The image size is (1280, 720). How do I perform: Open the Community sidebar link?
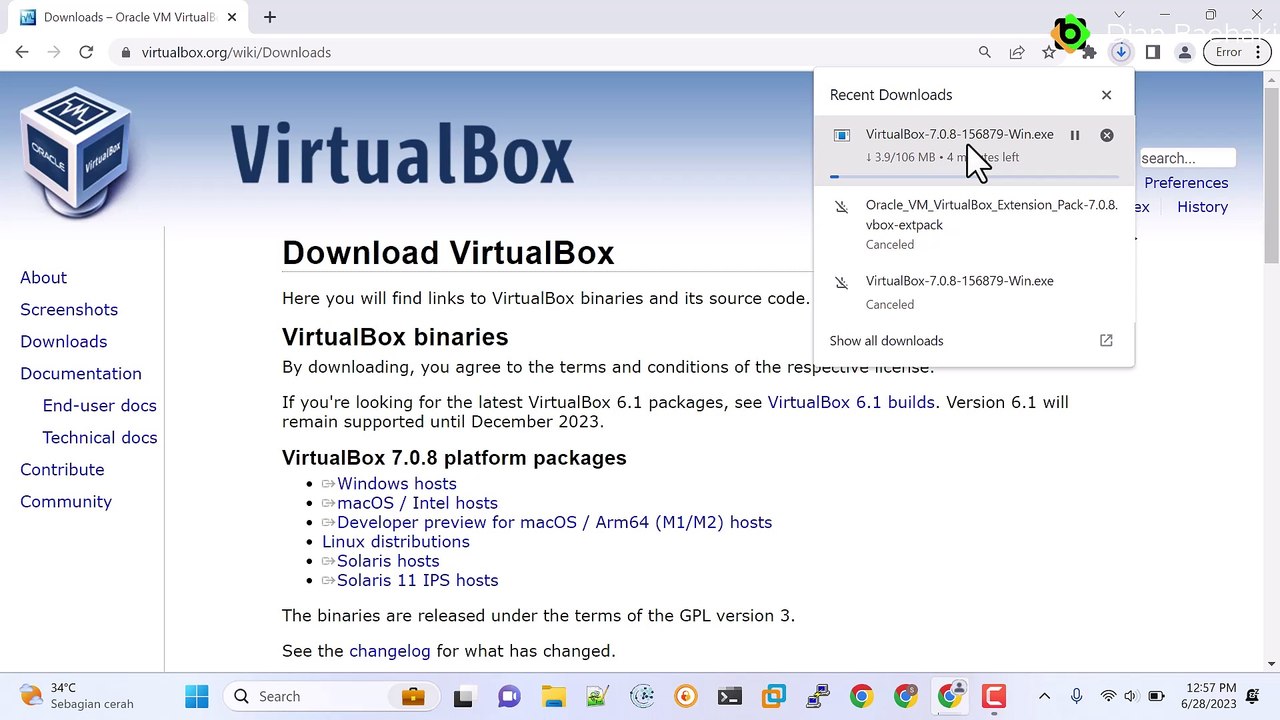pyautogui.click(x=66, y=502)
